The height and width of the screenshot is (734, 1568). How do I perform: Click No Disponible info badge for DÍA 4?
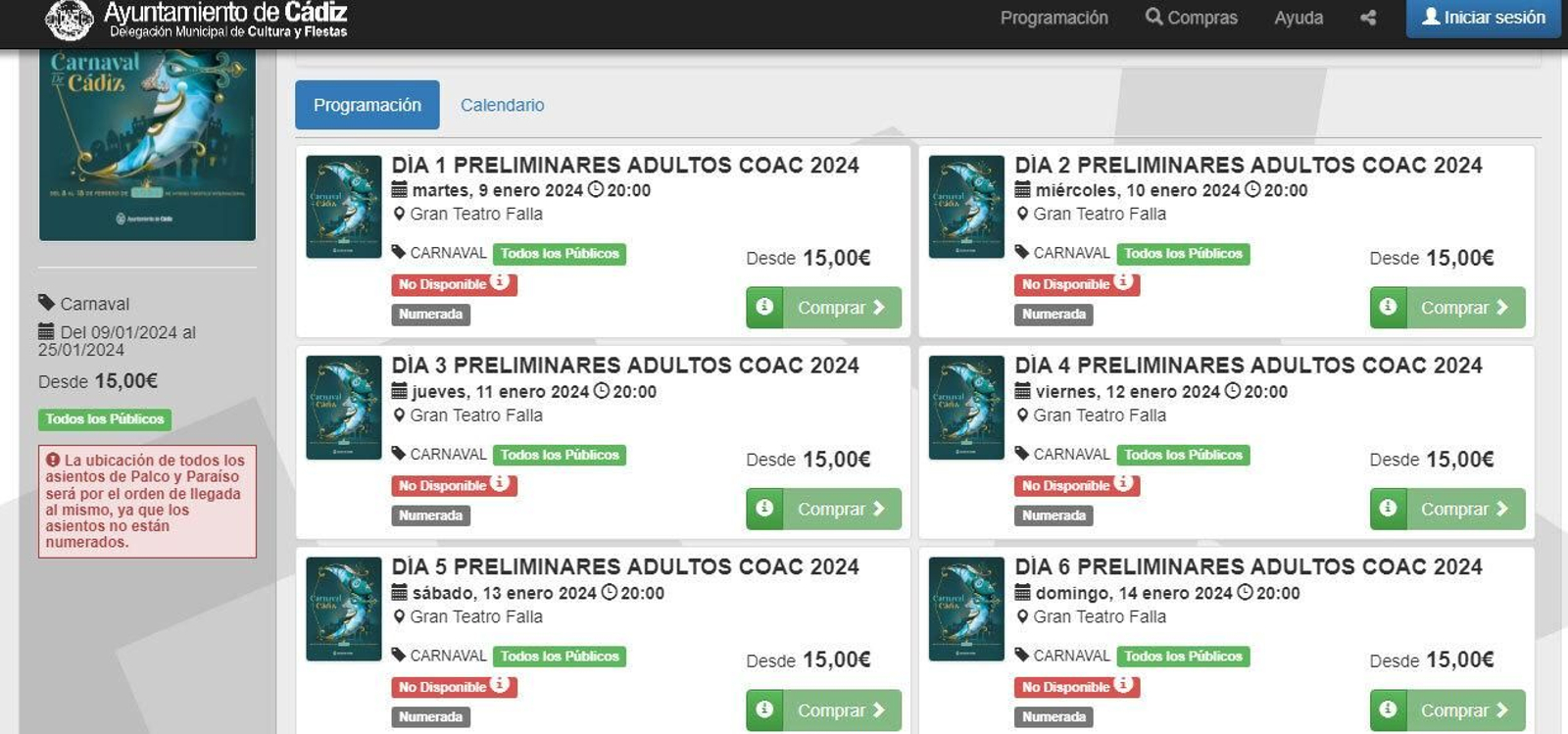pyautogui.click(x=1077, y=485)
